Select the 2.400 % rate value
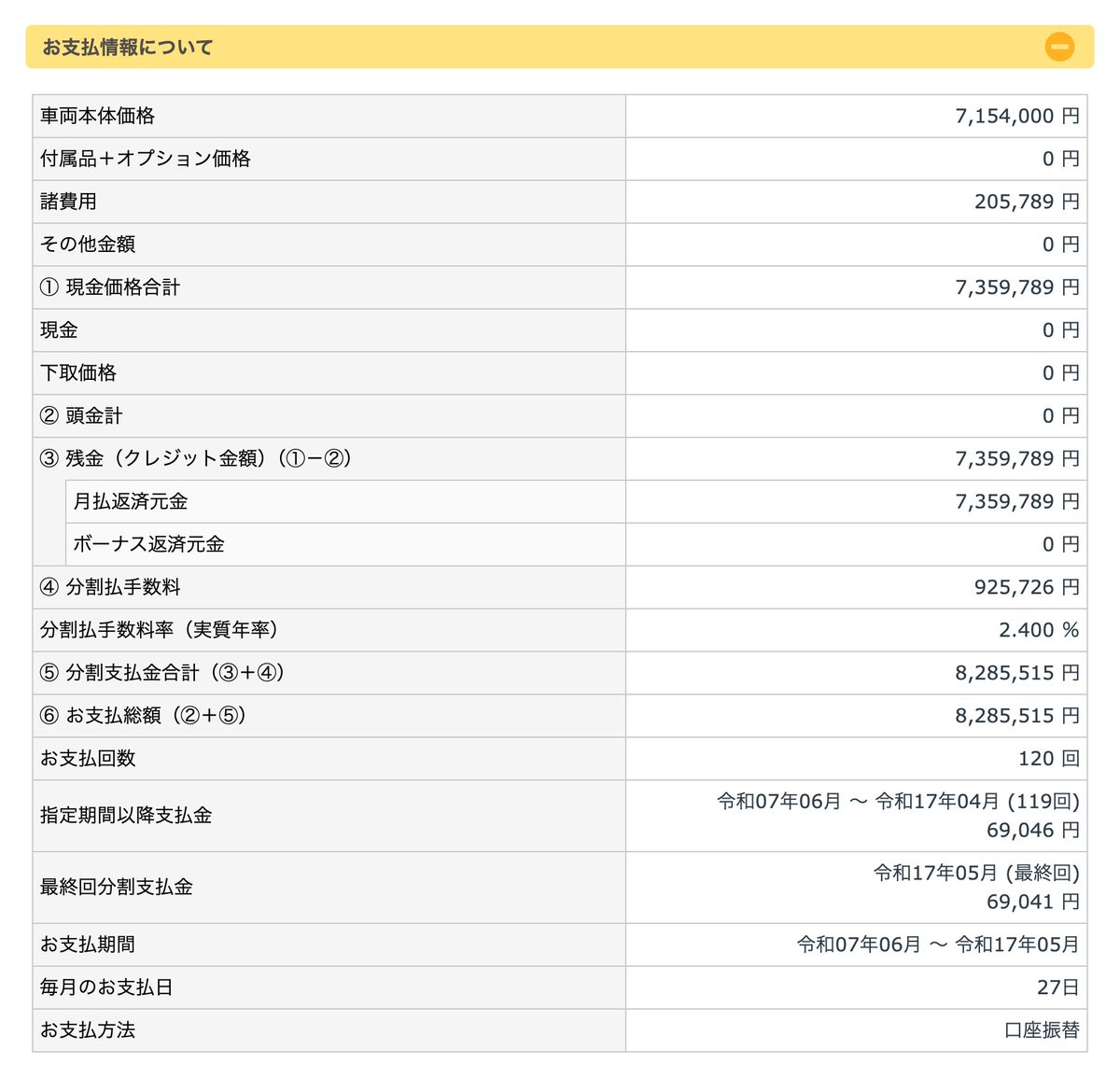Screen dimensions: 1120x1078 [x=1039, y=630]
